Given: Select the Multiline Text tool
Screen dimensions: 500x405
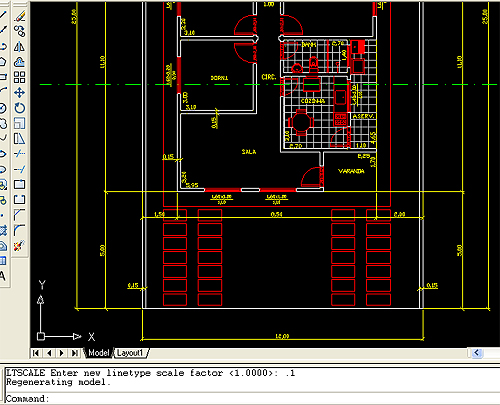Looking at the screenshot, I should 3,276.
